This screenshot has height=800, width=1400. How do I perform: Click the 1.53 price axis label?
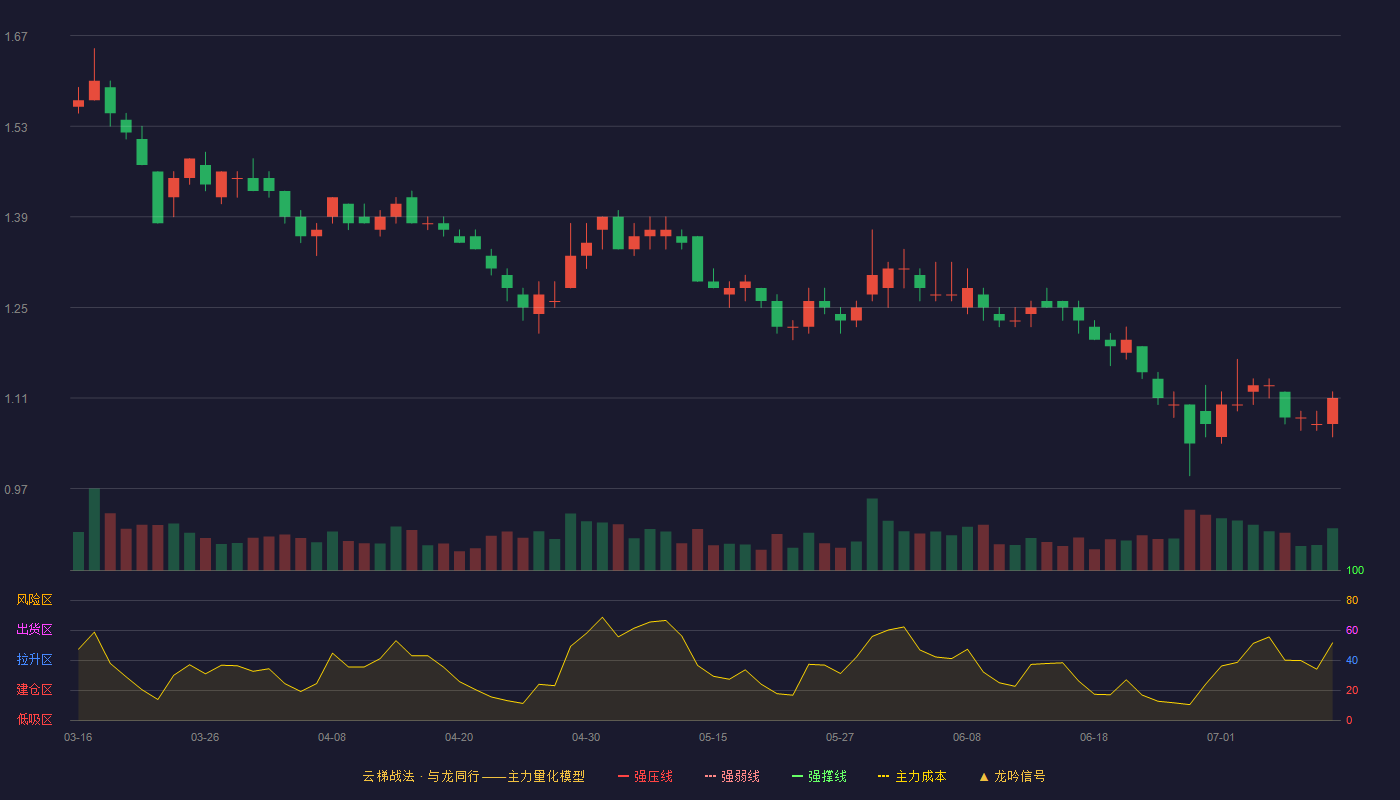pos(16,128)
